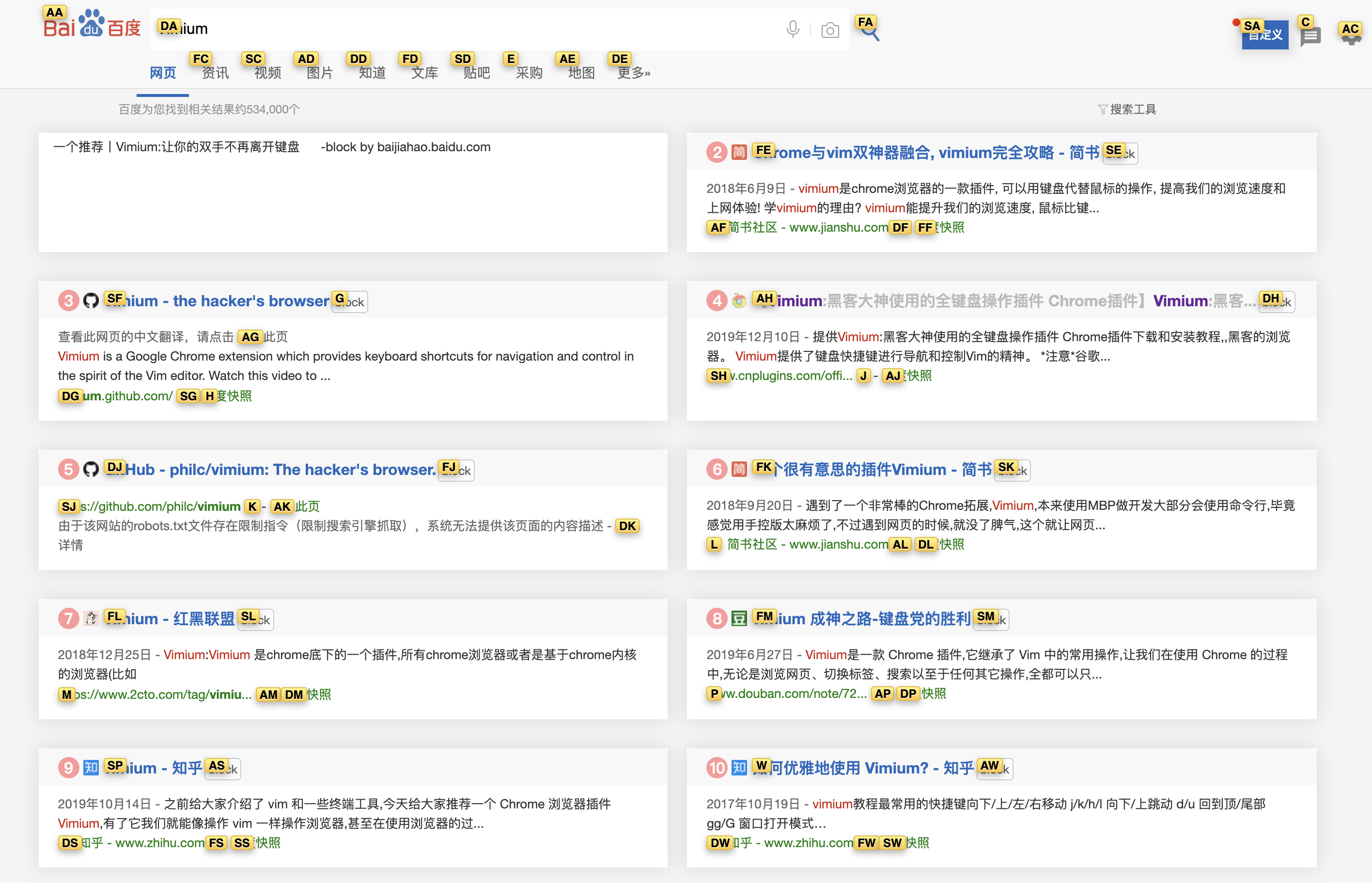Expand the 更多» category menu
Image resolution: width=1372 pixels, height=883 pixels.
tap(633, 73)
